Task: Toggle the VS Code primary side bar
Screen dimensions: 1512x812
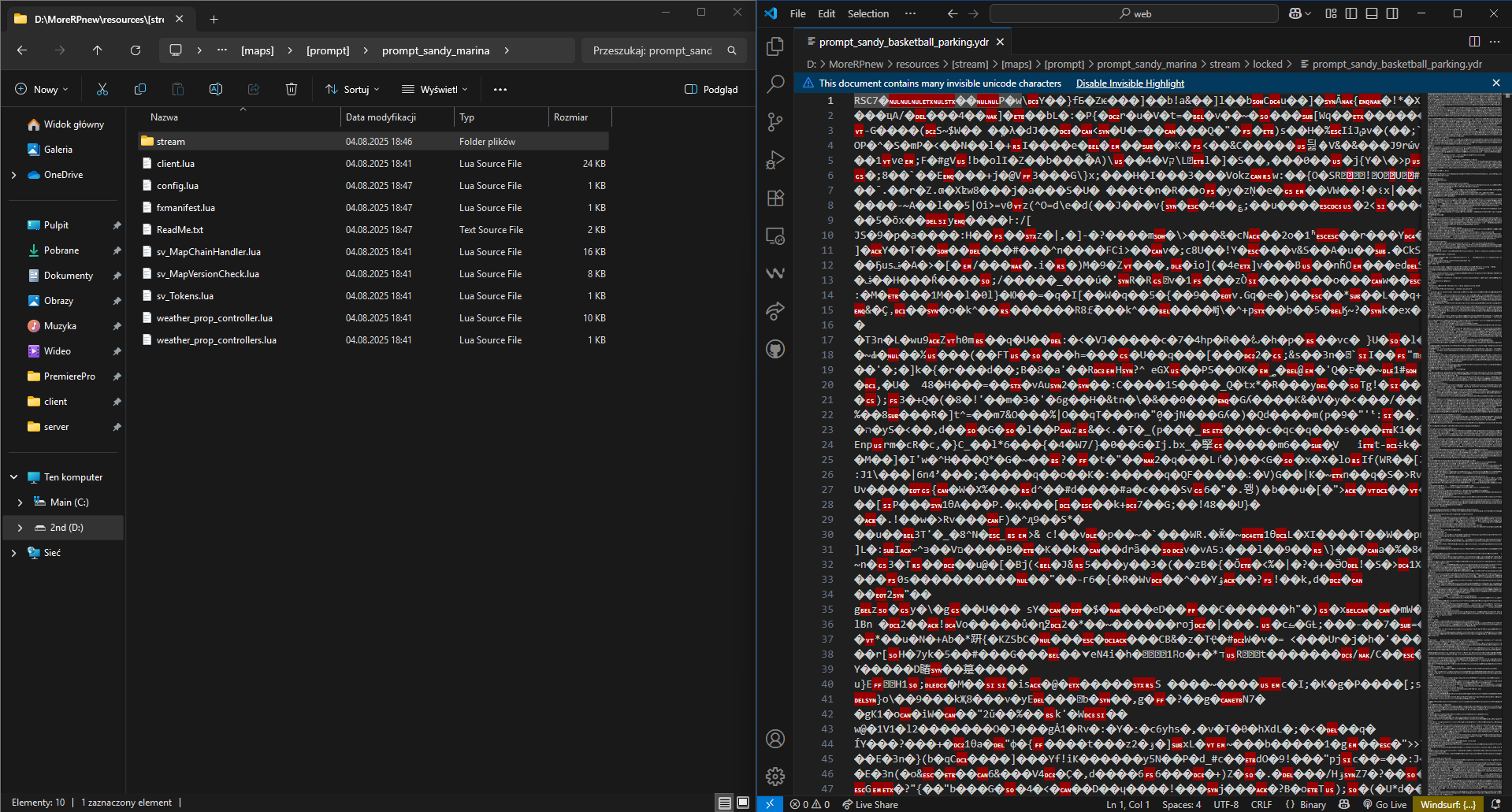Action: tap(1351, 13)
